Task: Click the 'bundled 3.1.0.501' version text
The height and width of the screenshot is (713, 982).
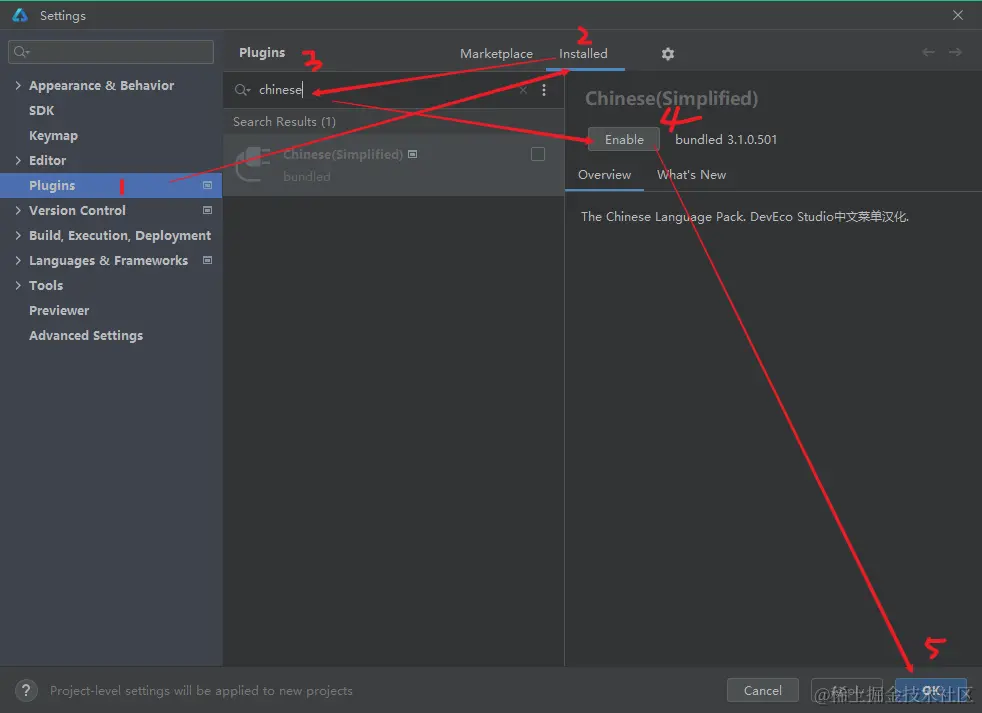Action: pyautogui.click(x=726, y=140)
